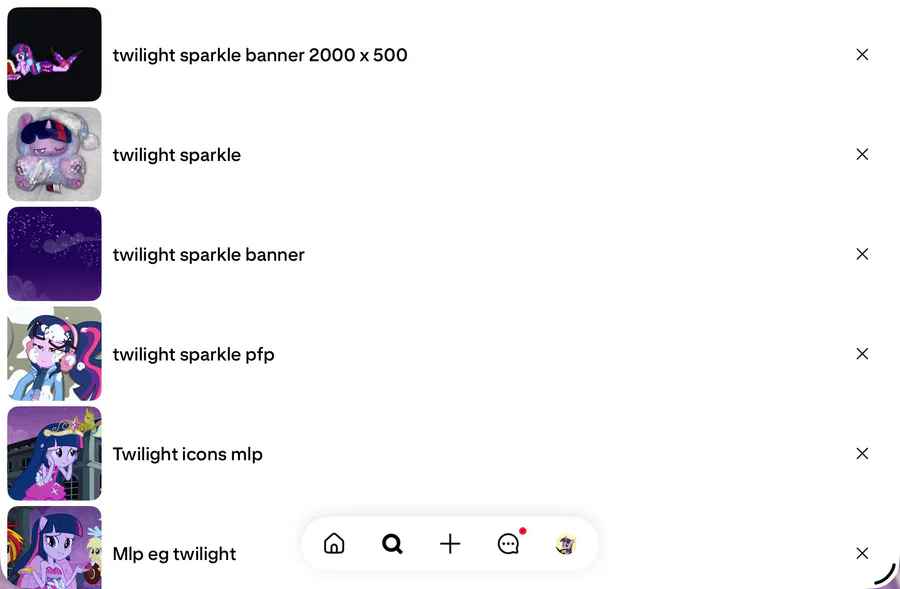Delete the 'Mlp eg twilight' recent search
Viewport: 900px width, 589px height.
coord(862,553)
